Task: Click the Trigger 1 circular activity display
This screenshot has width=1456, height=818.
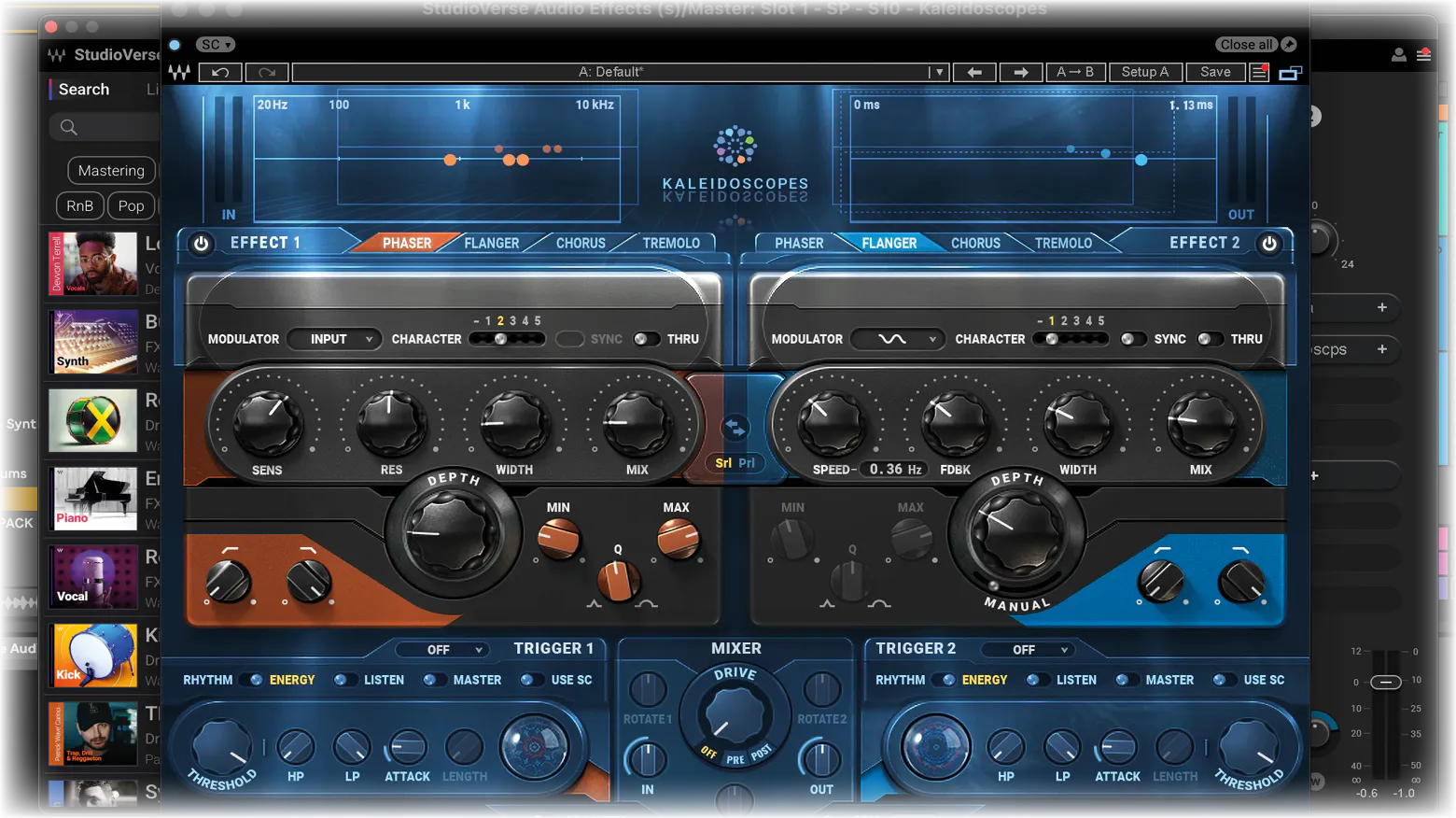Action: point(534,746)
